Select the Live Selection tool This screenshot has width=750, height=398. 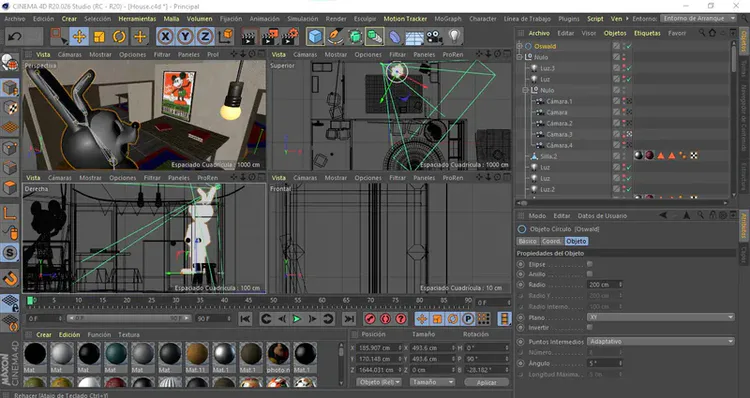point(58,37)
